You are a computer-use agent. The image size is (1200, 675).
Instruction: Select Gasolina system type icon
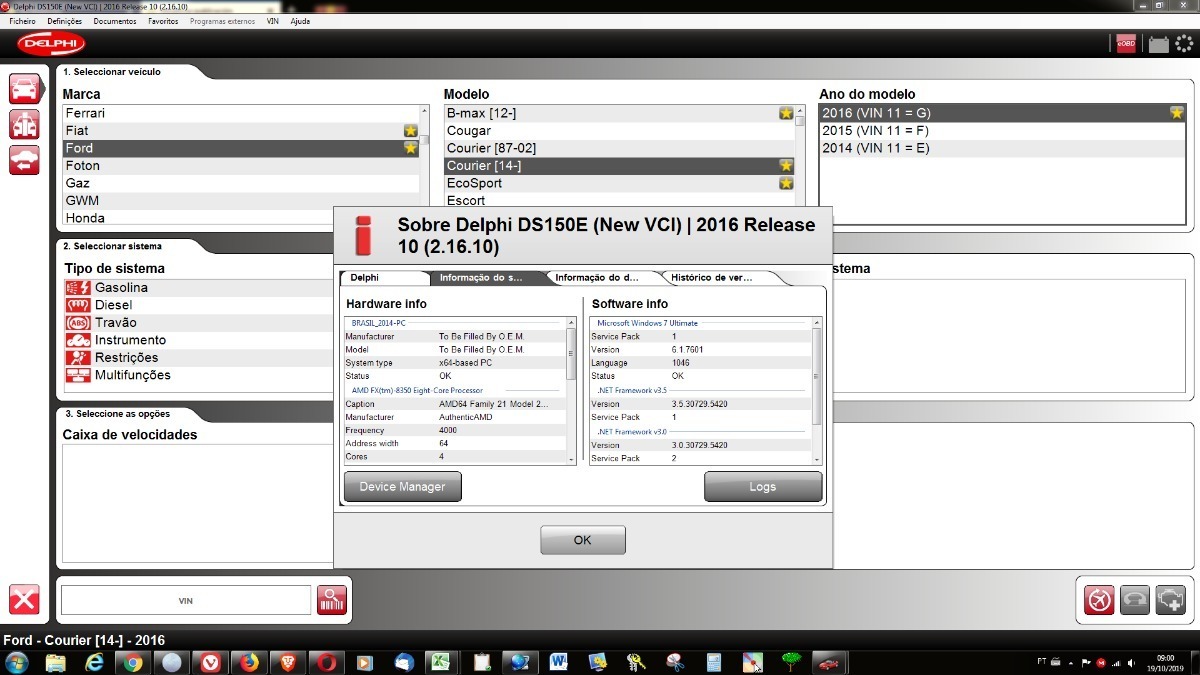(78, 287)
